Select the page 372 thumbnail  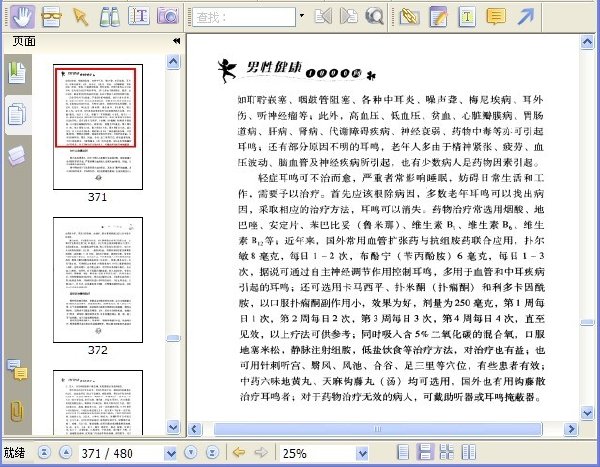click(x=98, y=280)
